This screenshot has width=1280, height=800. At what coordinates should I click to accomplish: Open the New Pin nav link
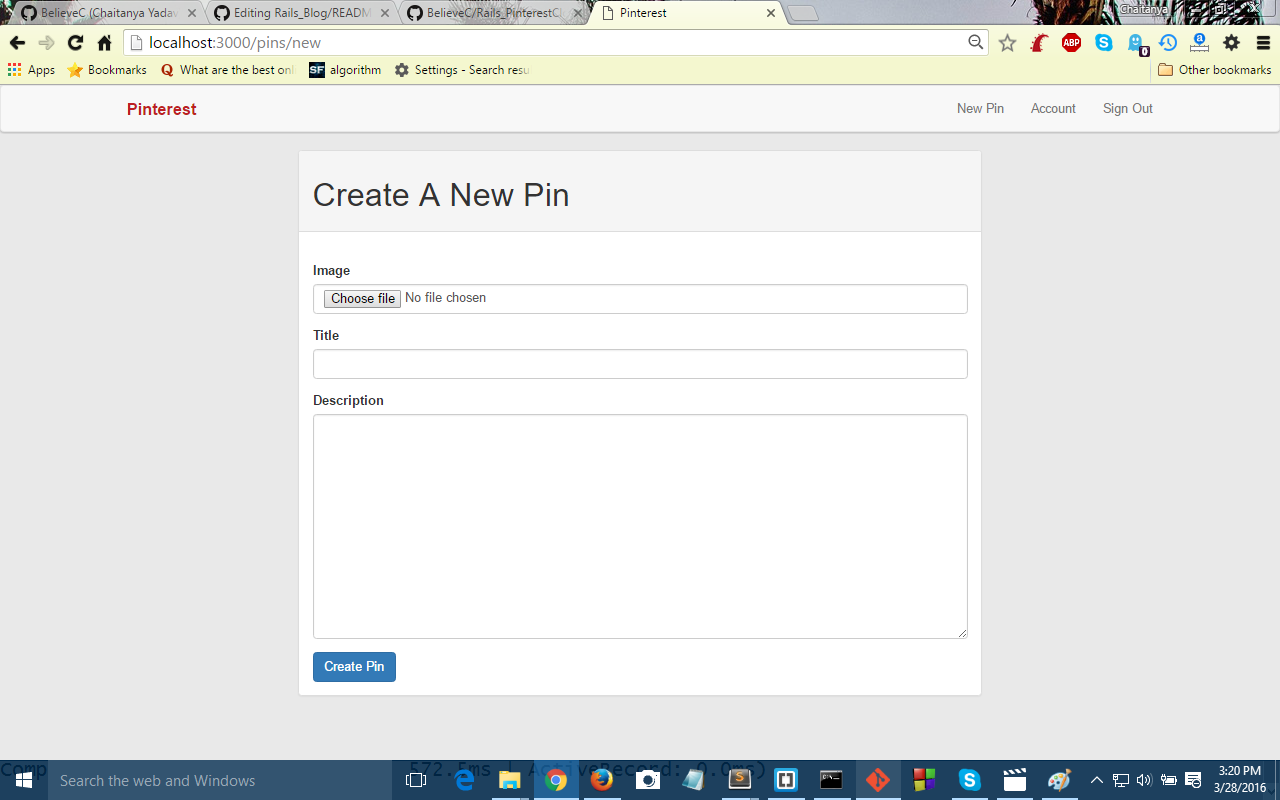(x=980, y=108)
